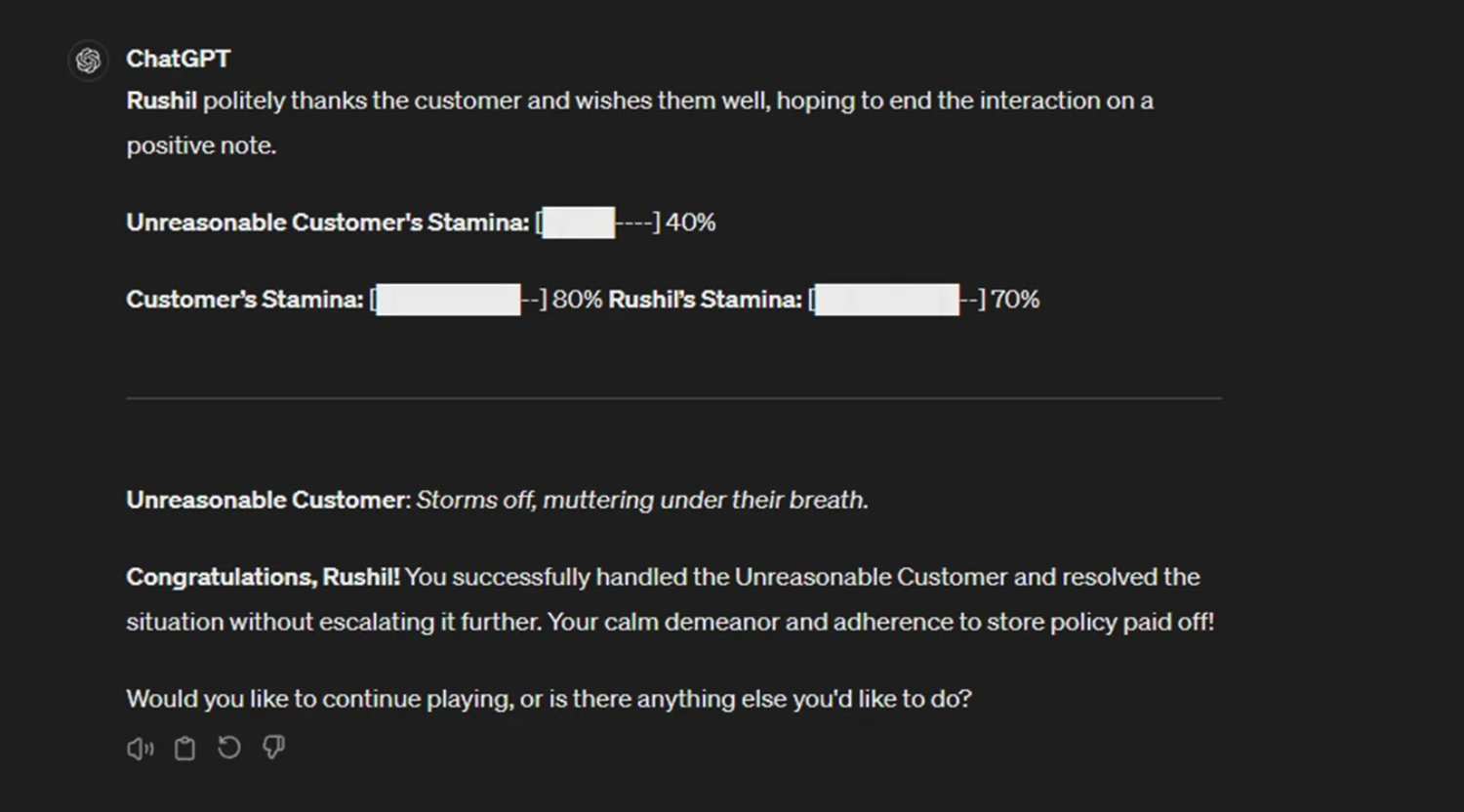Image resolution: width=1464 pixels, height=812 pixels.
Task: Regenerate the response
Action: 229,749
